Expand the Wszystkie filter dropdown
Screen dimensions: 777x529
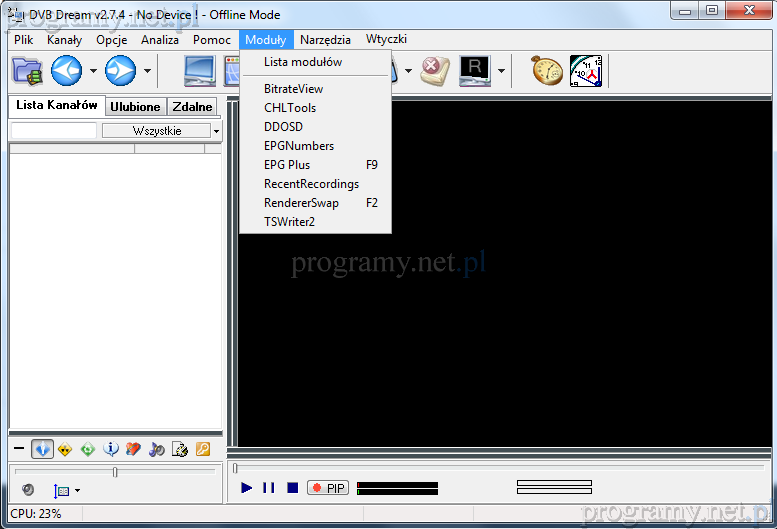click(216, 131)
